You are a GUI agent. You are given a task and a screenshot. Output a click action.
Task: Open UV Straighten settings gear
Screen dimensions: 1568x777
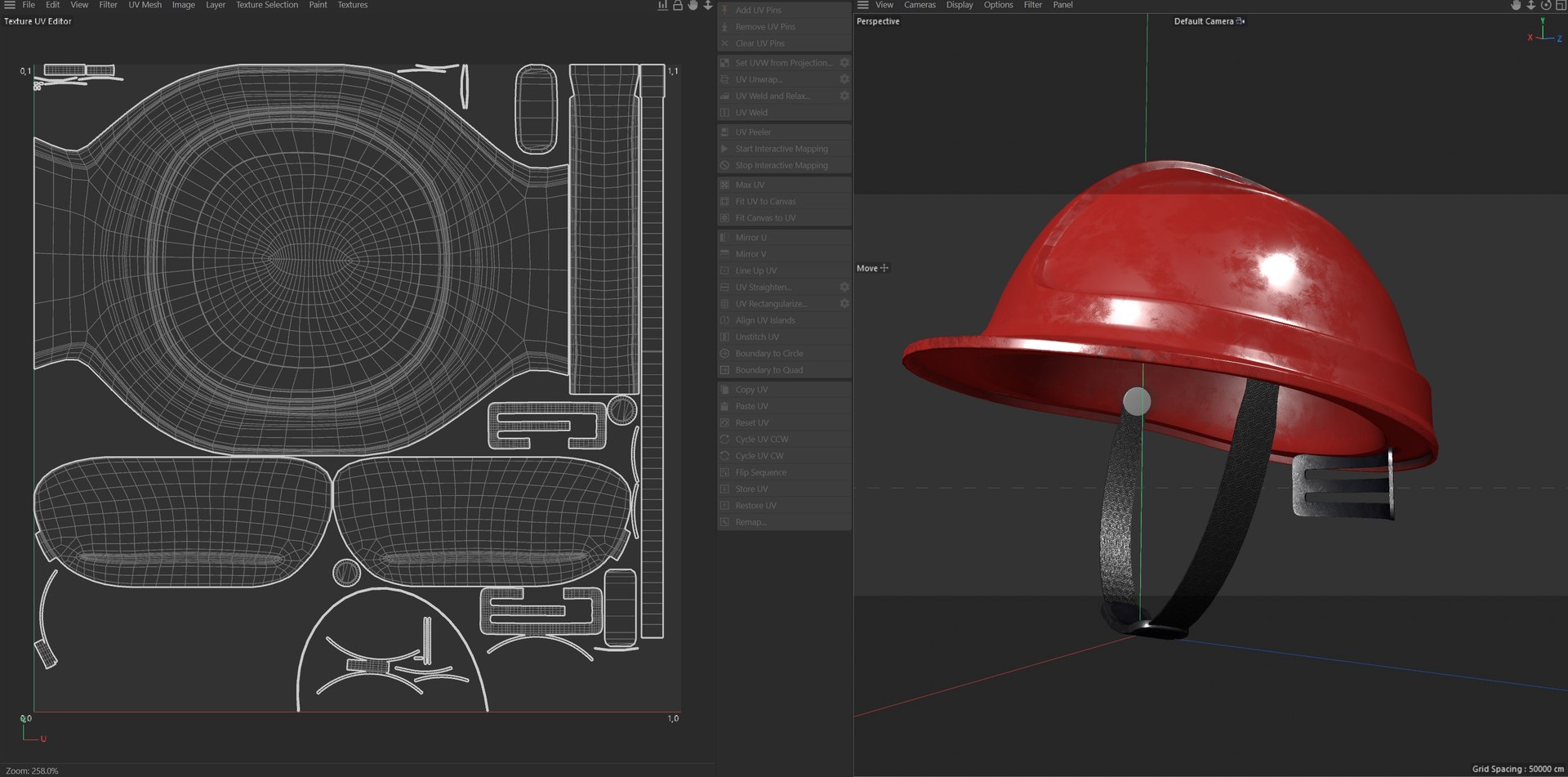click(844, 287)
